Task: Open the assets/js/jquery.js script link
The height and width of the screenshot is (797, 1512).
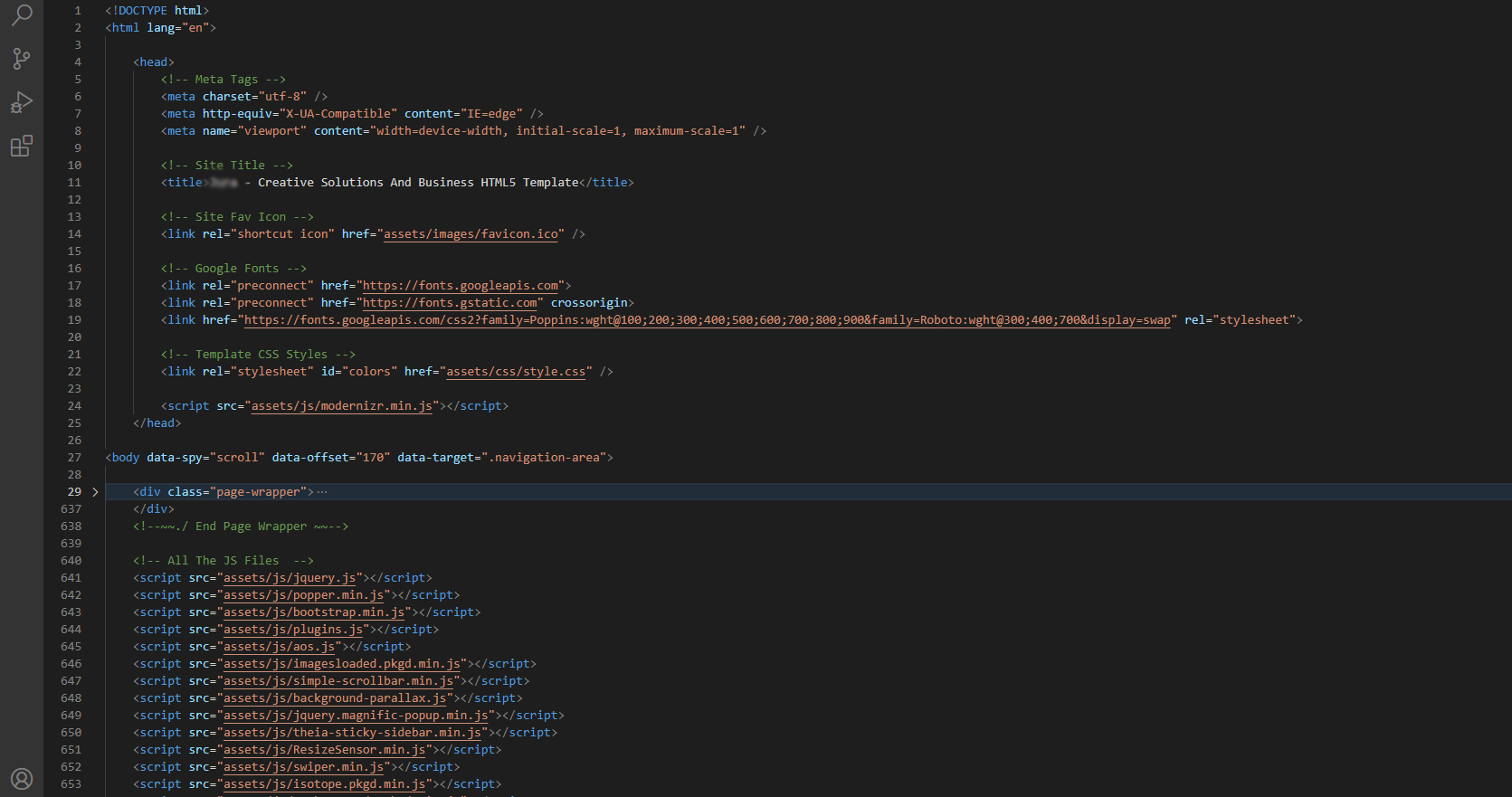Action: coord(290,578)
